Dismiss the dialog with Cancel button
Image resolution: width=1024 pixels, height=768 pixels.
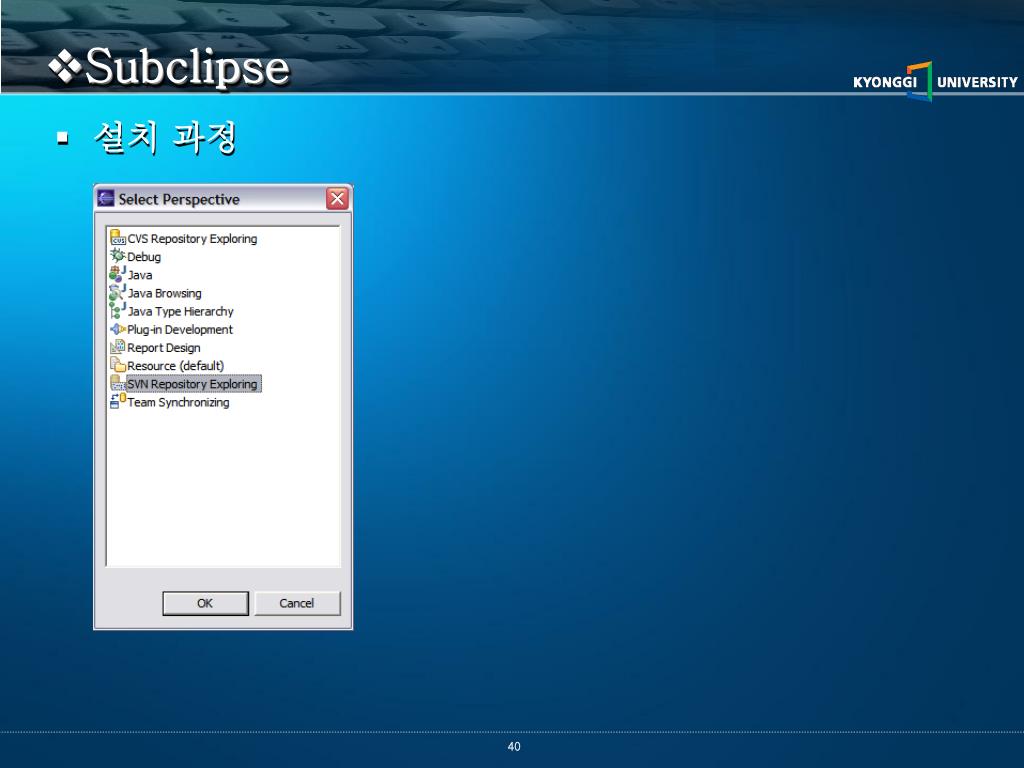click(297, 603)
